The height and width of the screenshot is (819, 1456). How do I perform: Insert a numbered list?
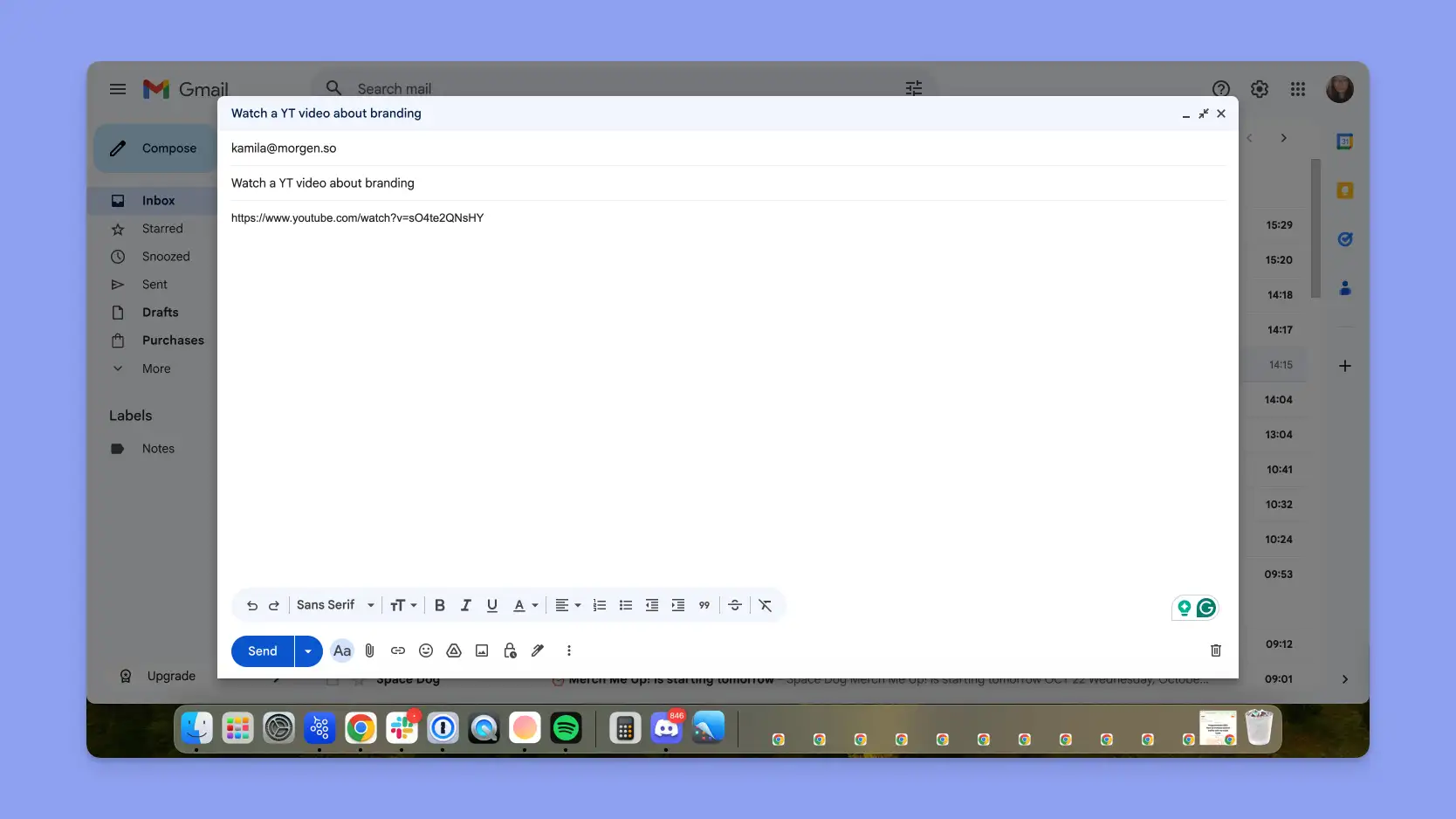pos(600,605)
